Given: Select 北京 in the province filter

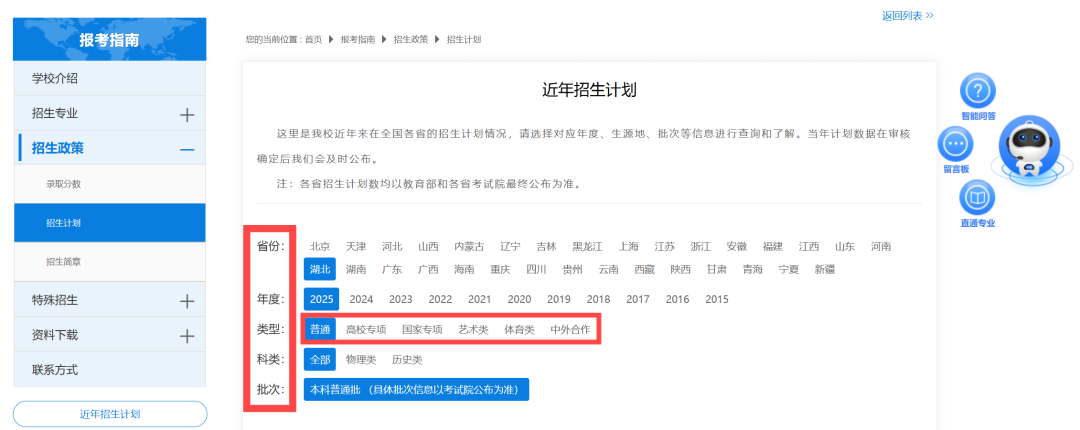Looking at the screenshot, I should click(x=320, y=247).
